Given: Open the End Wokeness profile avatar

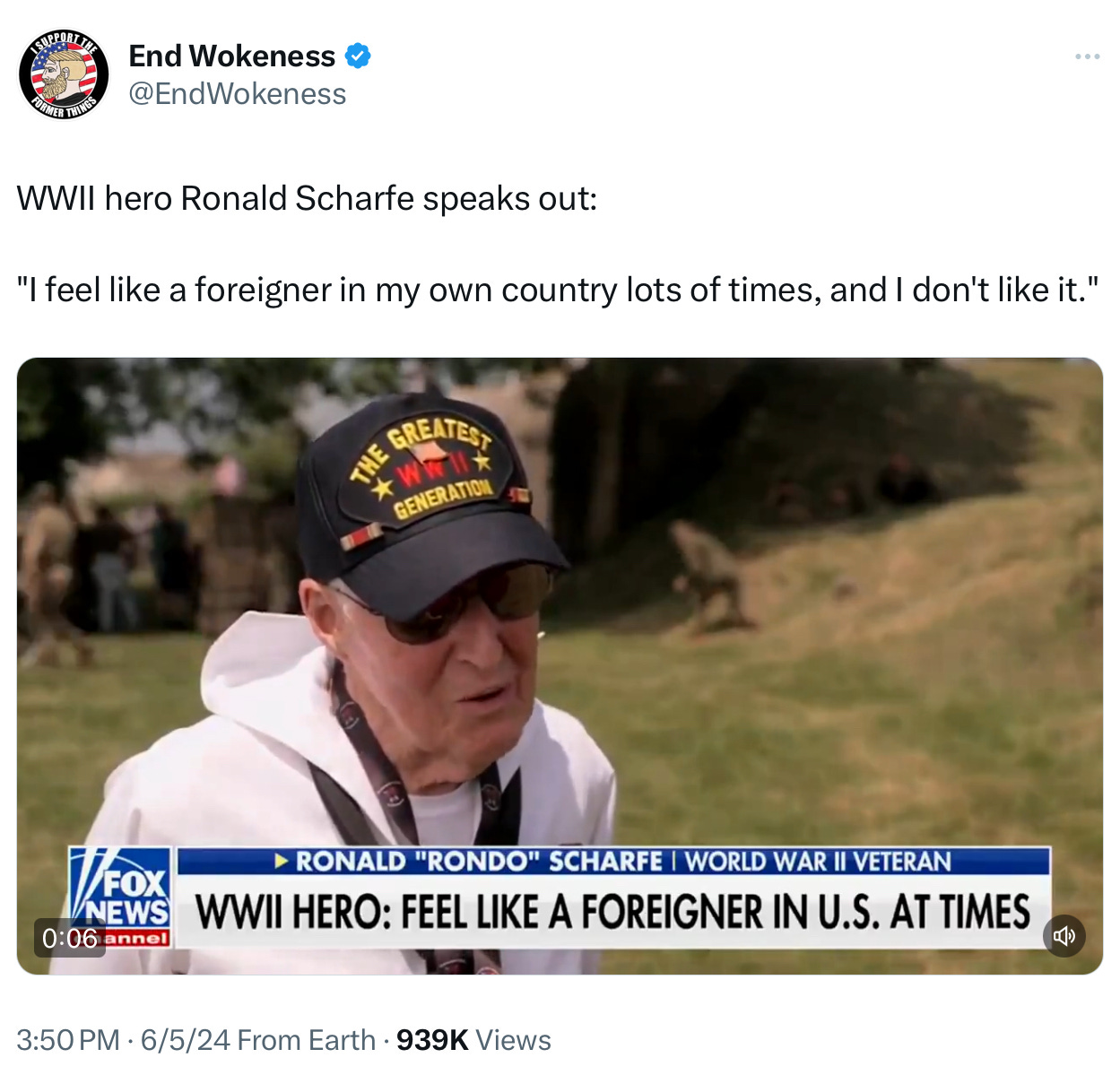Looking at the screenshot, I should pos(64,74).
